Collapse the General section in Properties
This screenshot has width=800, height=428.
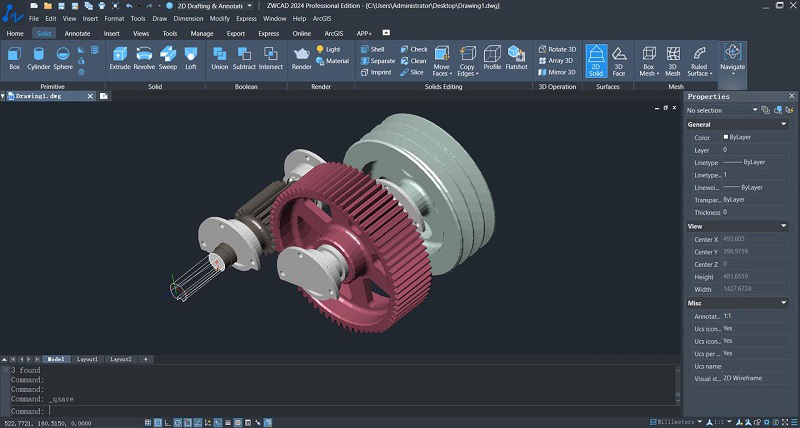(x=784, y=124)
